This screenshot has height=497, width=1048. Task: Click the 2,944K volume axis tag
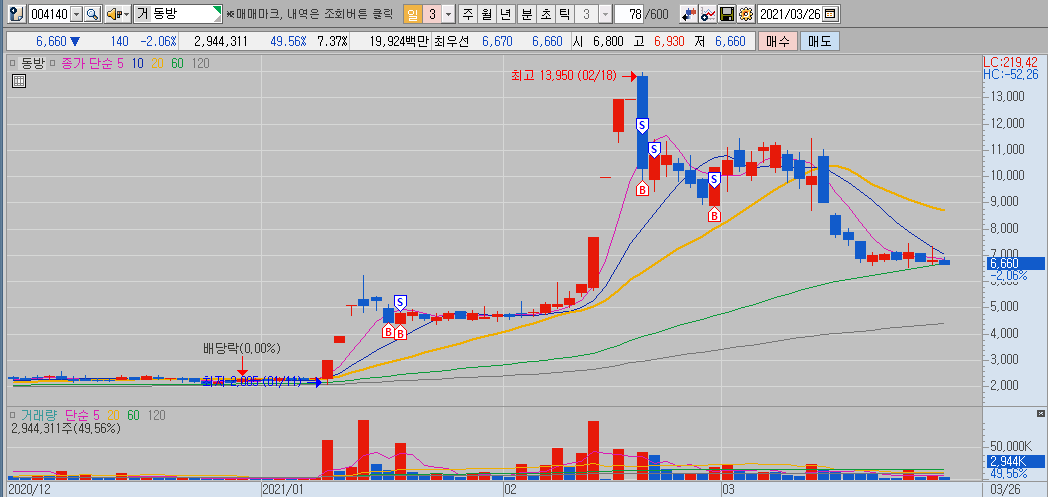(1015, 462)
